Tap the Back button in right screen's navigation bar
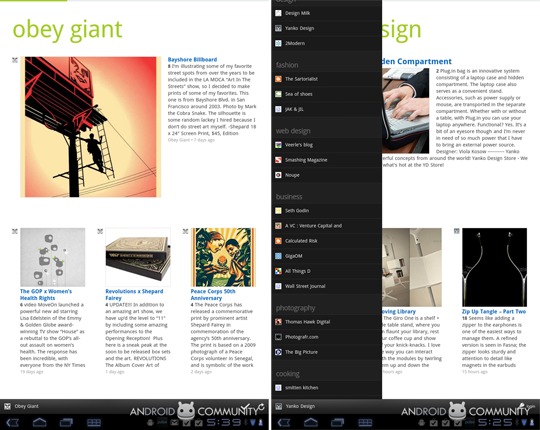Screen dimensions: 540x430 tap(284, 422)
